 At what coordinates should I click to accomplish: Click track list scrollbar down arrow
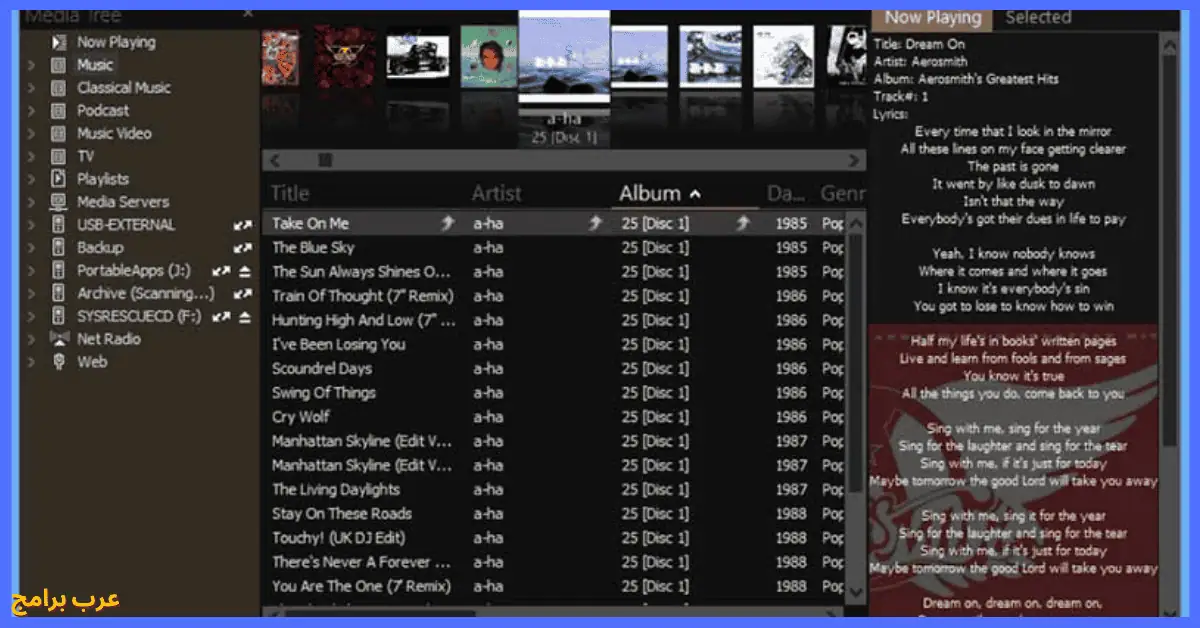coord(856,592)
